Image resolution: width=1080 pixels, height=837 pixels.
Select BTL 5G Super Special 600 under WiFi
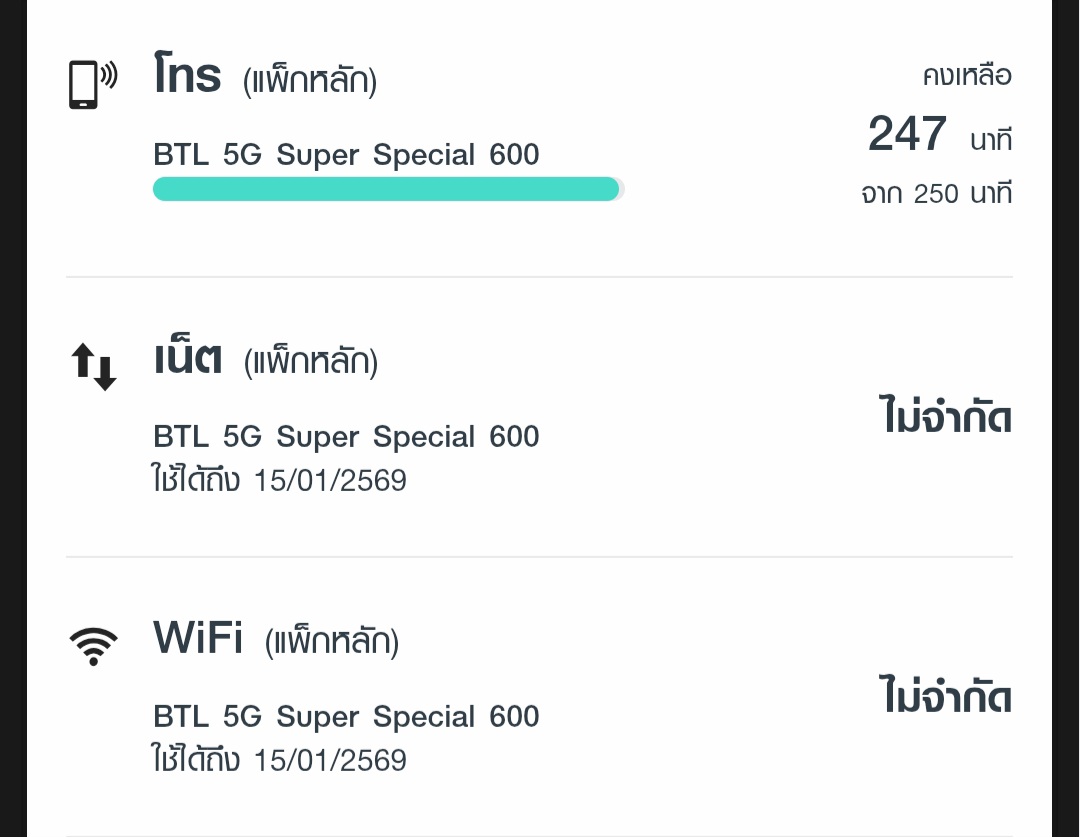tap(346, 717)
